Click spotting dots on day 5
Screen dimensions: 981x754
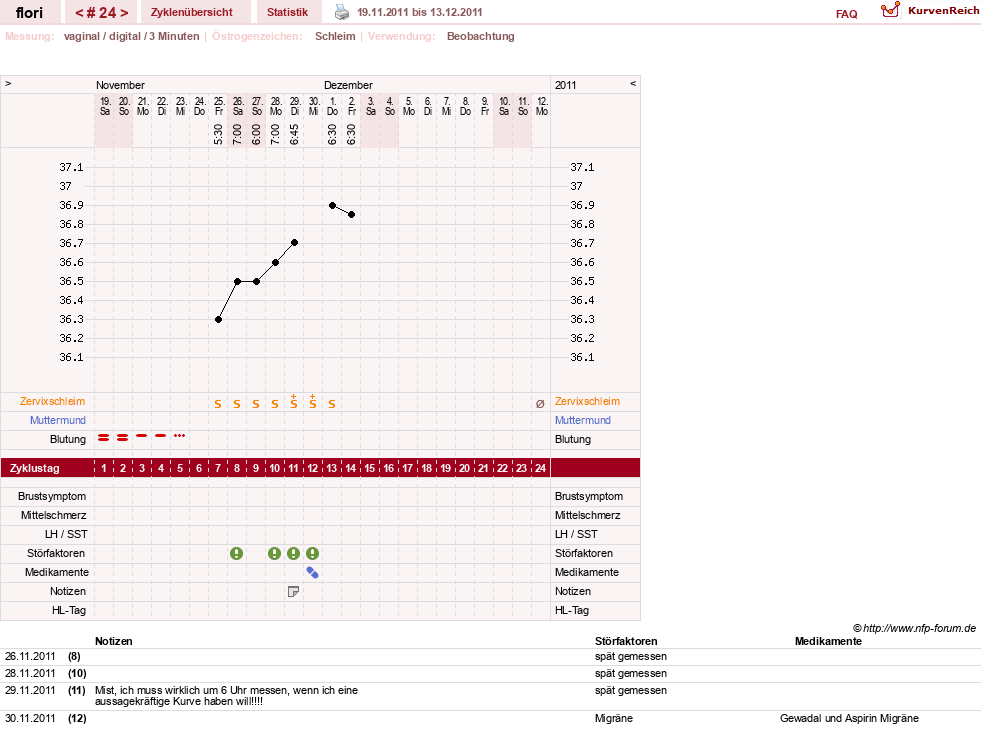coord(180,435)
